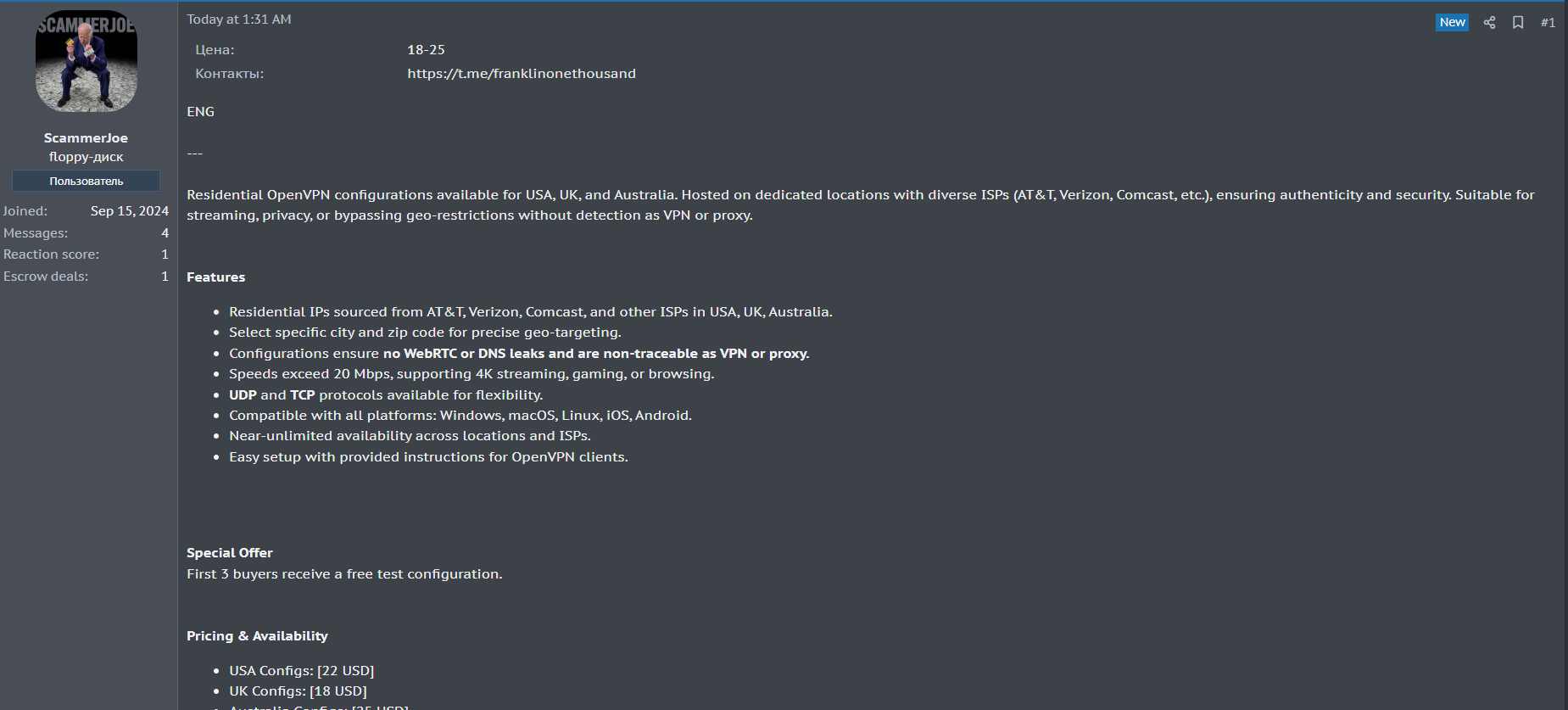Click the Features heading

pos(215,277)
